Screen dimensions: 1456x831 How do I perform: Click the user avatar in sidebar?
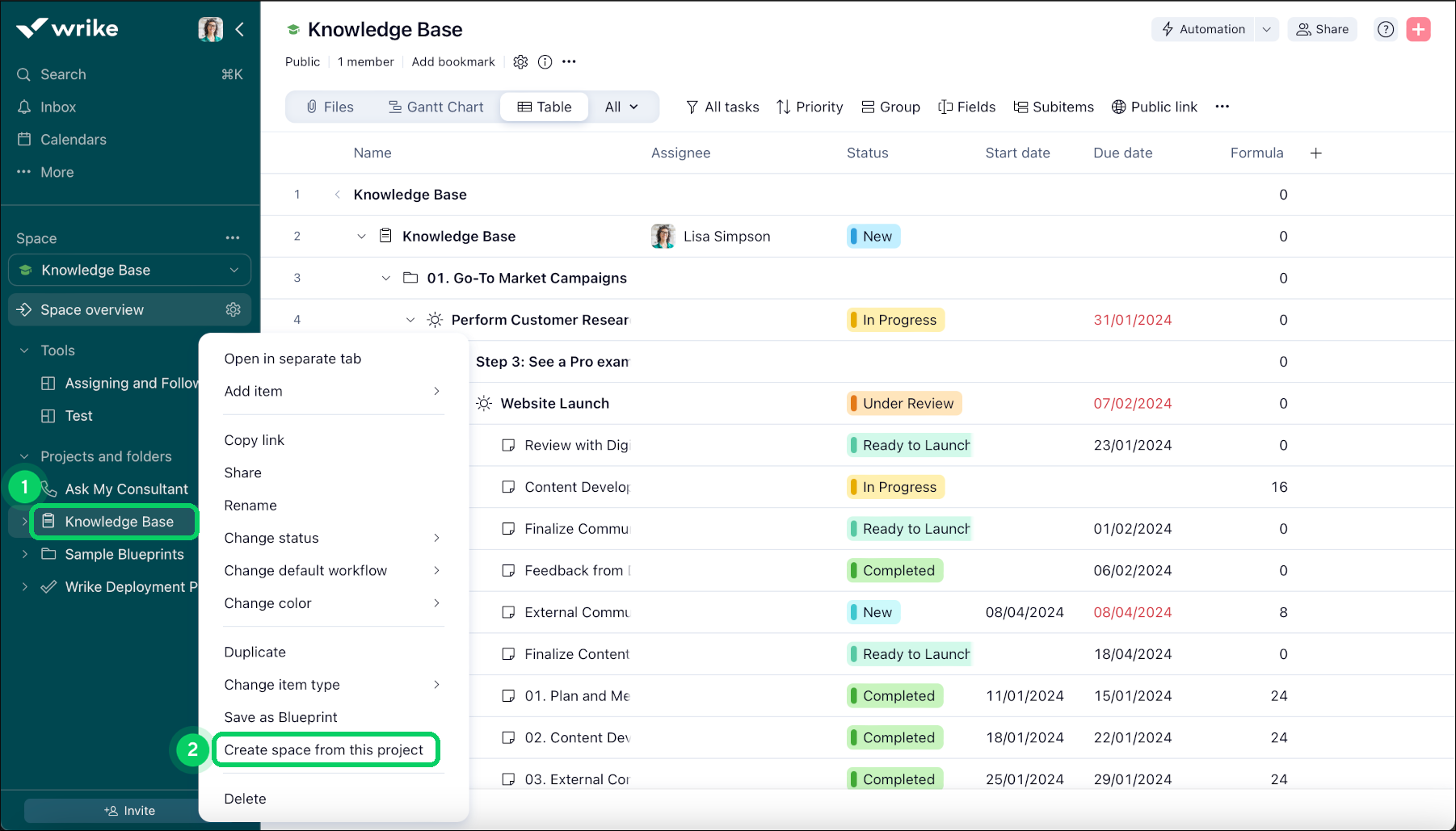(x=210, y=30)
